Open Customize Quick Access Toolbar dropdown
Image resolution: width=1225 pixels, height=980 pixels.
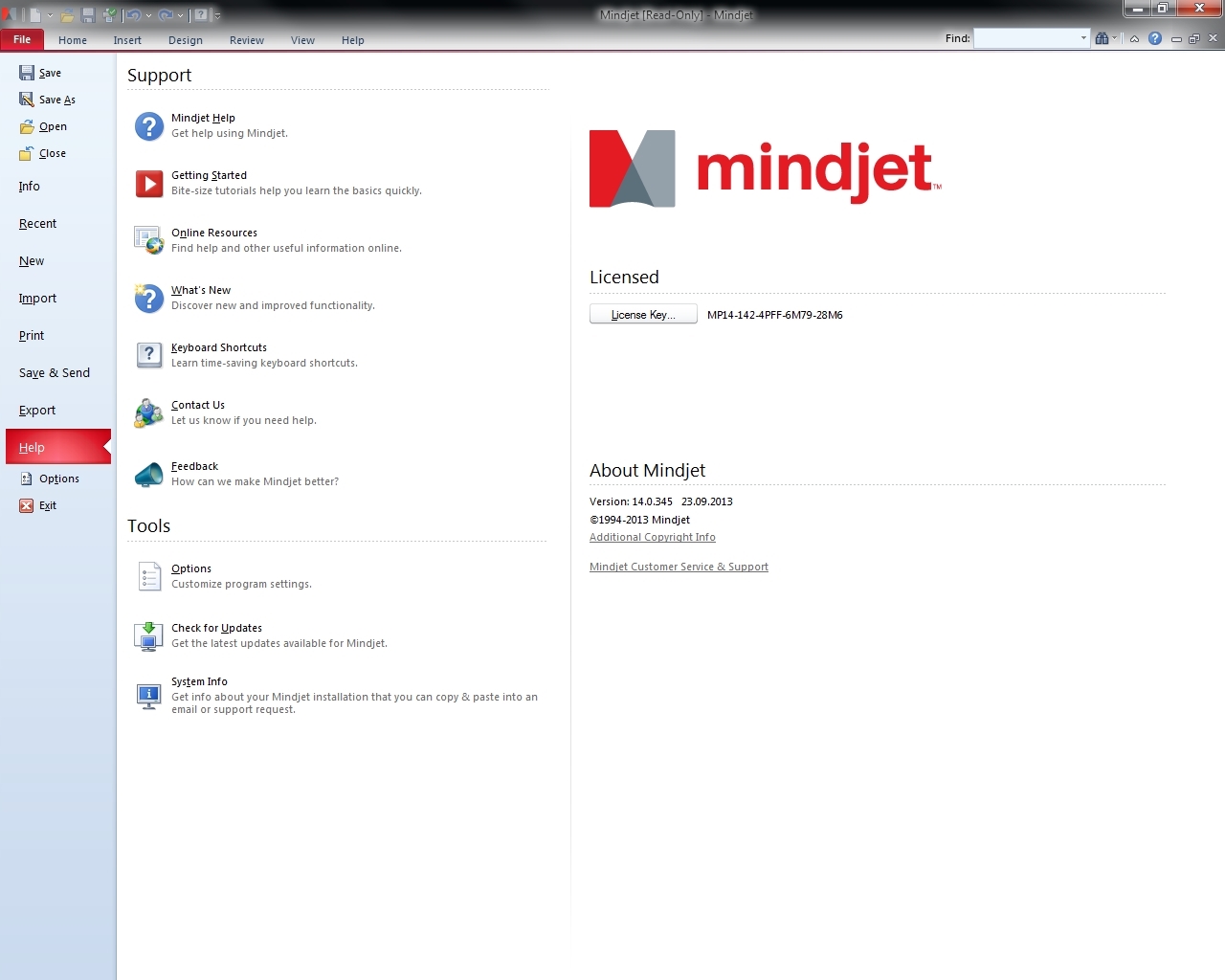[217, 16]
